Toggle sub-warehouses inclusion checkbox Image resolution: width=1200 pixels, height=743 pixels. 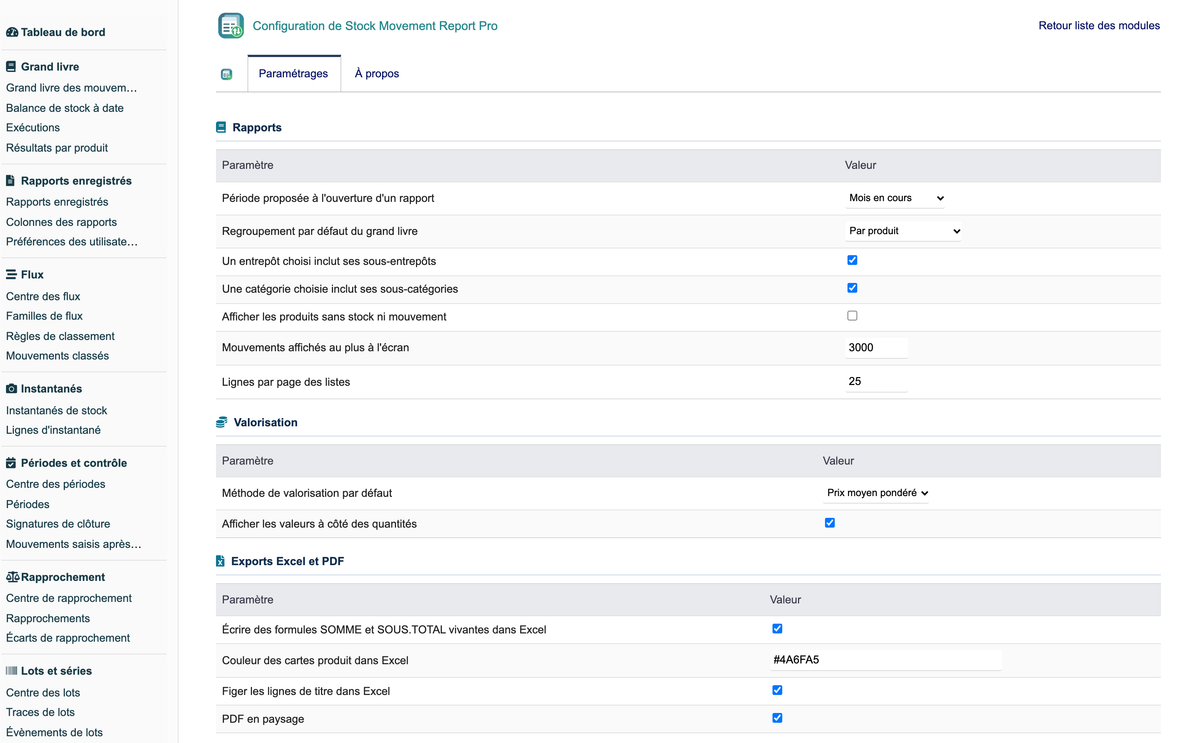pos(852,260)
